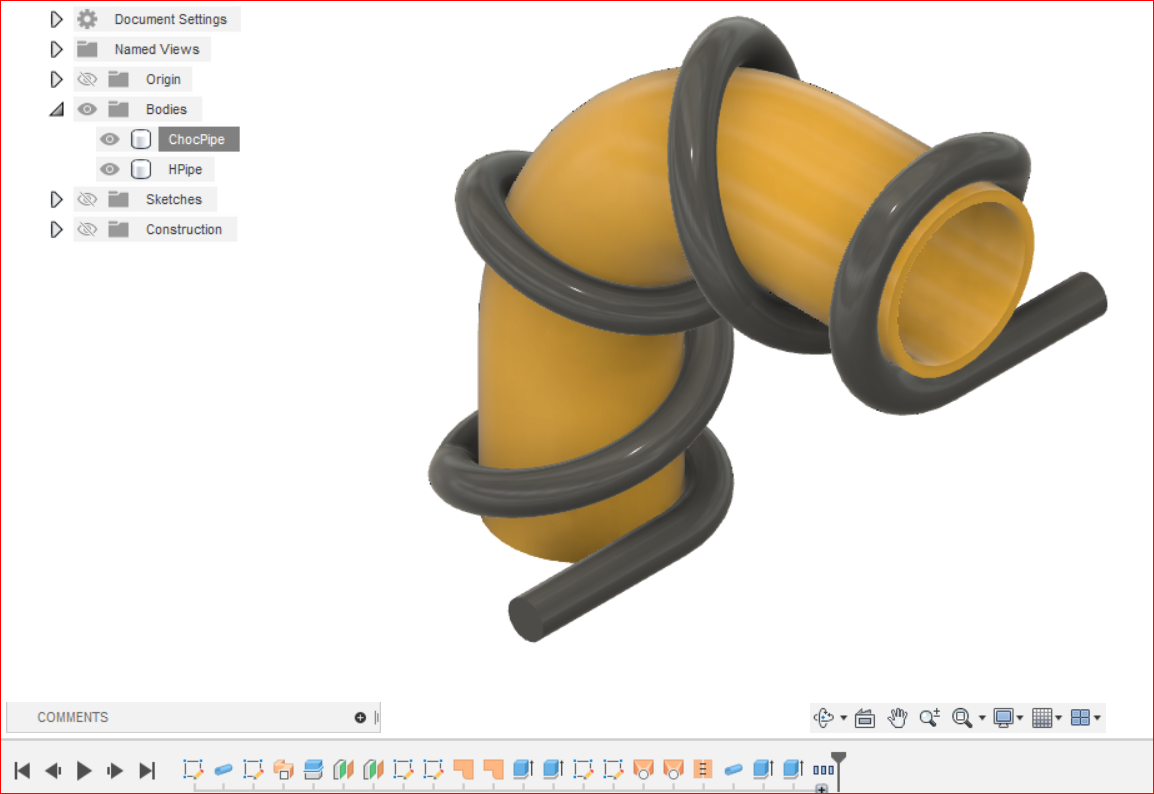Click the Comments panel resize handle

point(377,717)
